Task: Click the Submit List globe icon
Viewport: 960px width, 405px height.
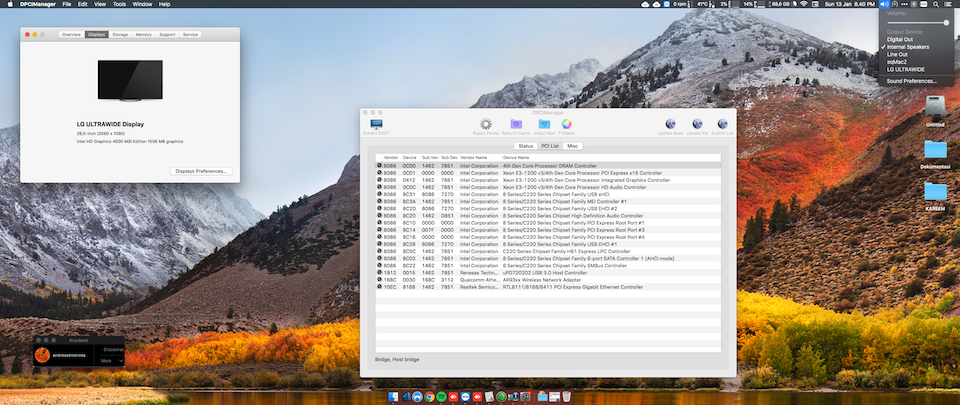Action: [x=722, y=124]
